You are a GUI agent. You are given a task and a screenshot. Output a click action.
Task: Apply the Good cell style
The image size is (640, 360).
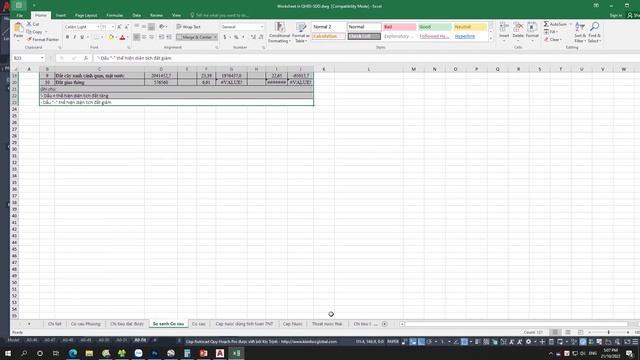coord(435,27)
